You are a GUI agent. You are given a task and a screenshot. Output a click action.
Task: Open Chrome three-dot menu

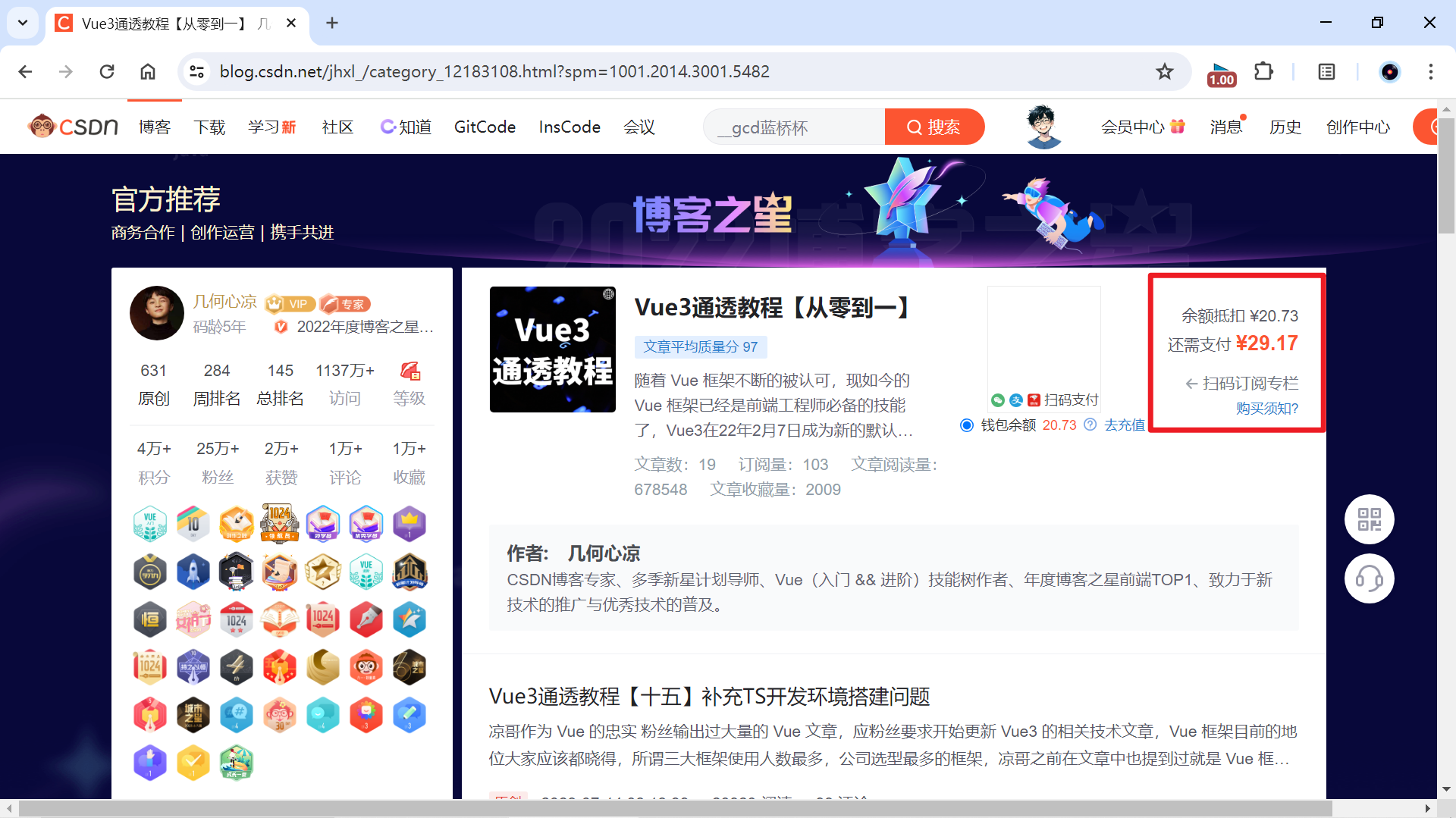coord(1431,71)
